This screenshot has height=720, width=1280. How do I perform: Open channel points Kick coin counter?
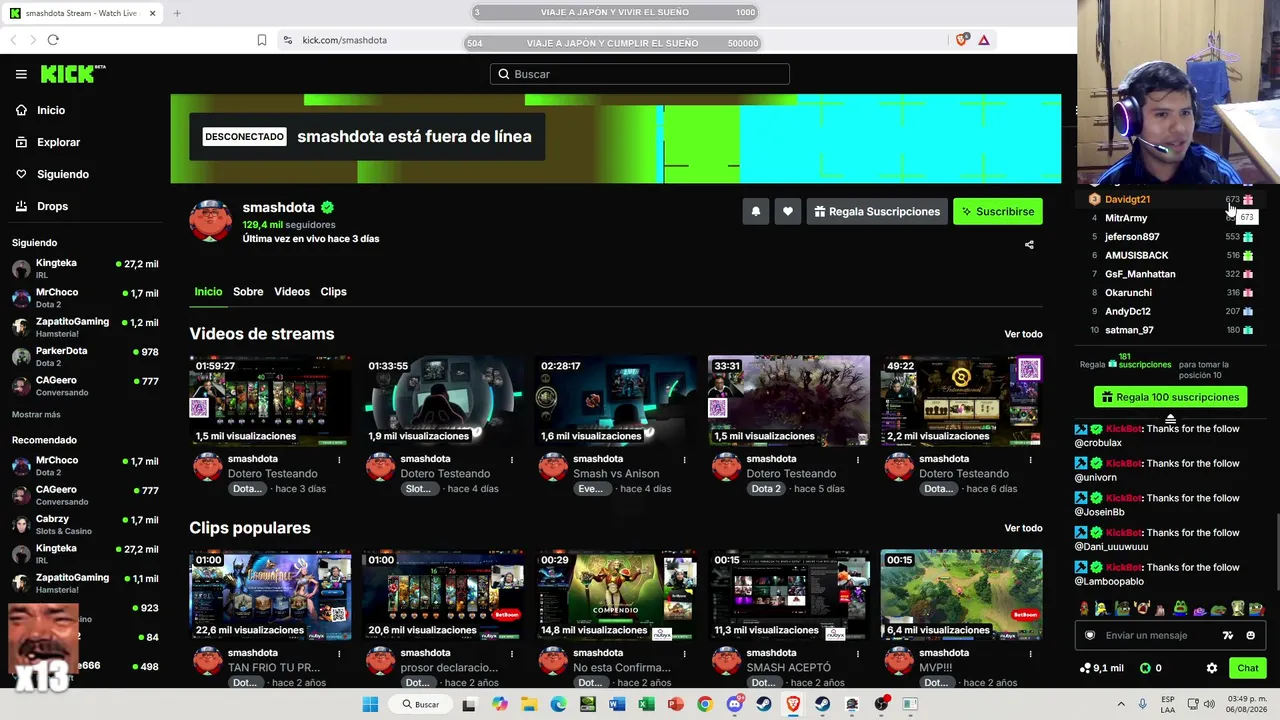point(1151,668)
